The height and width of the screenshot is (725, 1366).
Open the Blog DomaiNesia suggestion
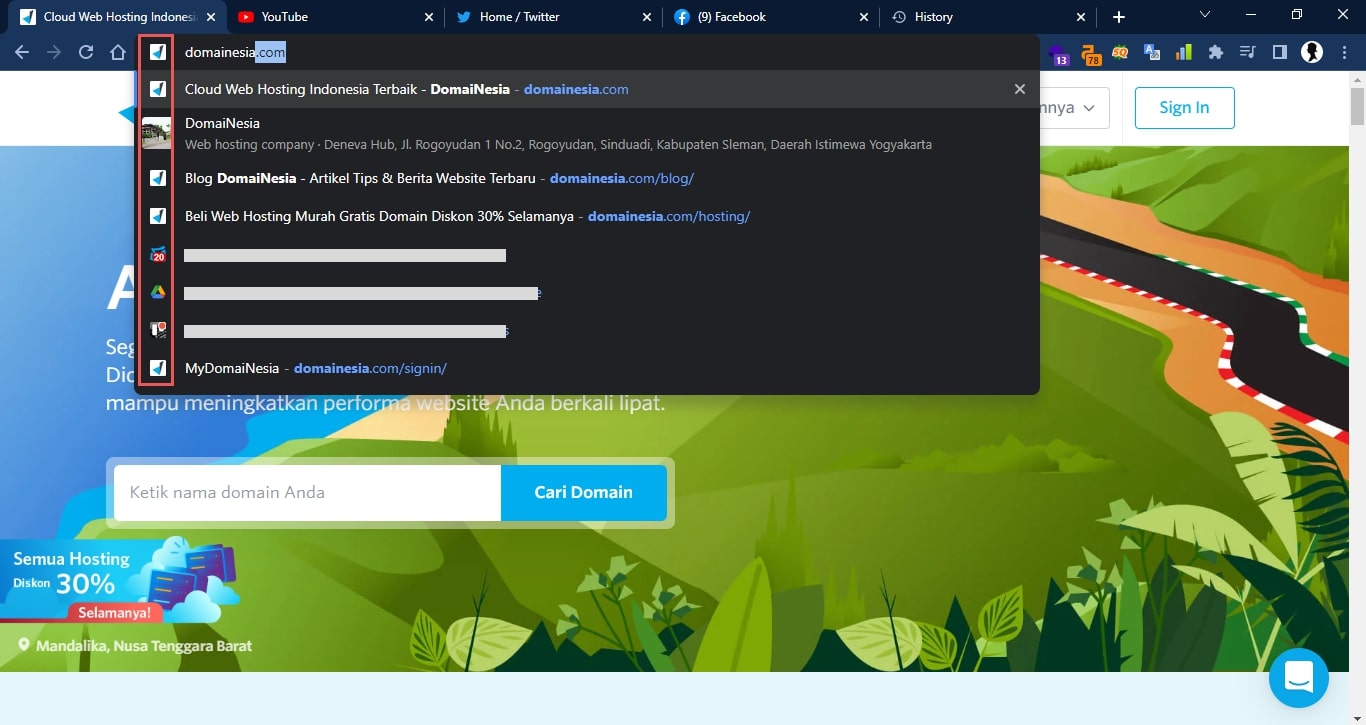(x=588, y=178)
